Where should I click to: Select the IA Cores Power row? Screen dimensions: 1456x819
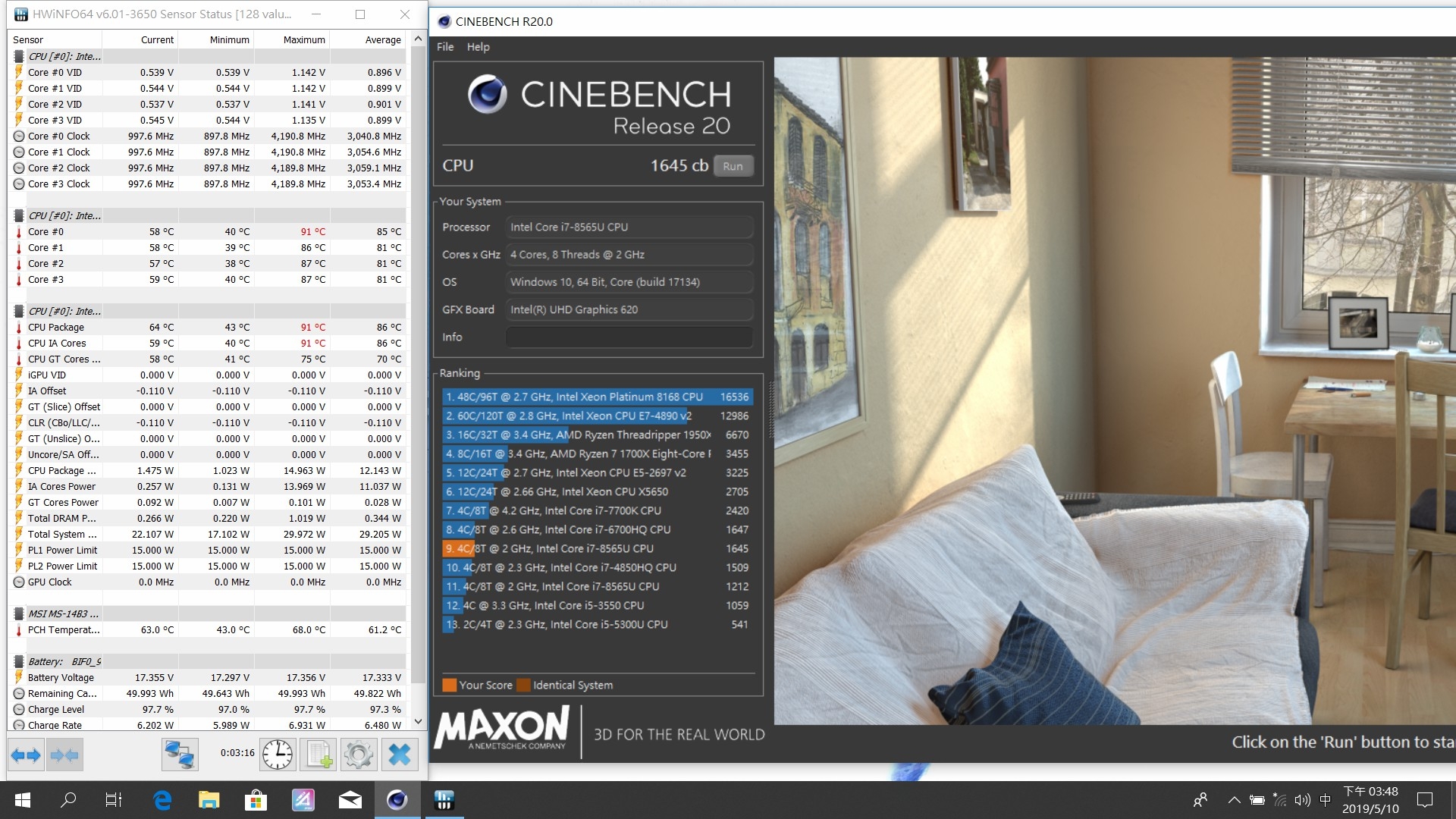(208, 486)
